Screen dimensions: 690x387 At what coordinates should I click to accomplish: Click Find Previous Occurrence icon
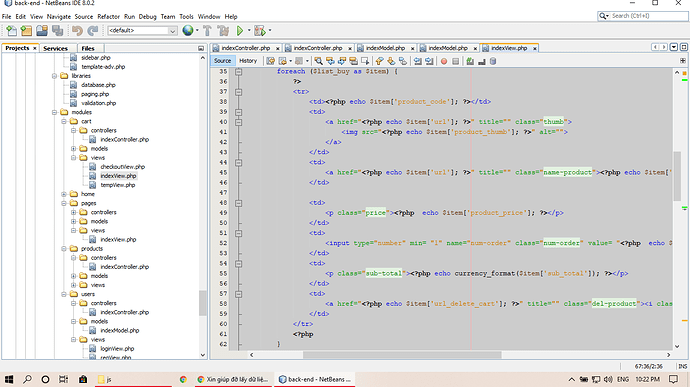click(330, 61)
